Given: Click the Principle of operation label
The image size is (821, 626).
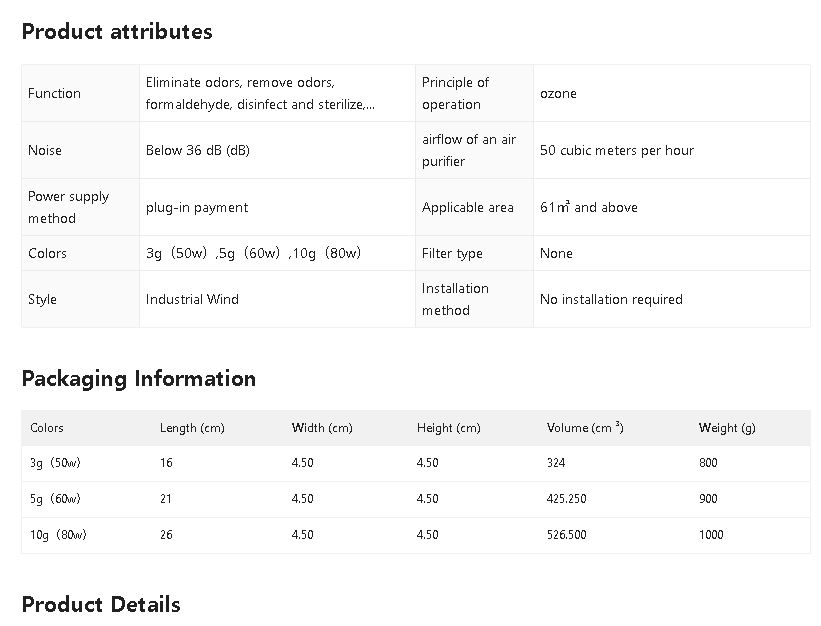Looking at the screenshot, I should pos(456,93).
